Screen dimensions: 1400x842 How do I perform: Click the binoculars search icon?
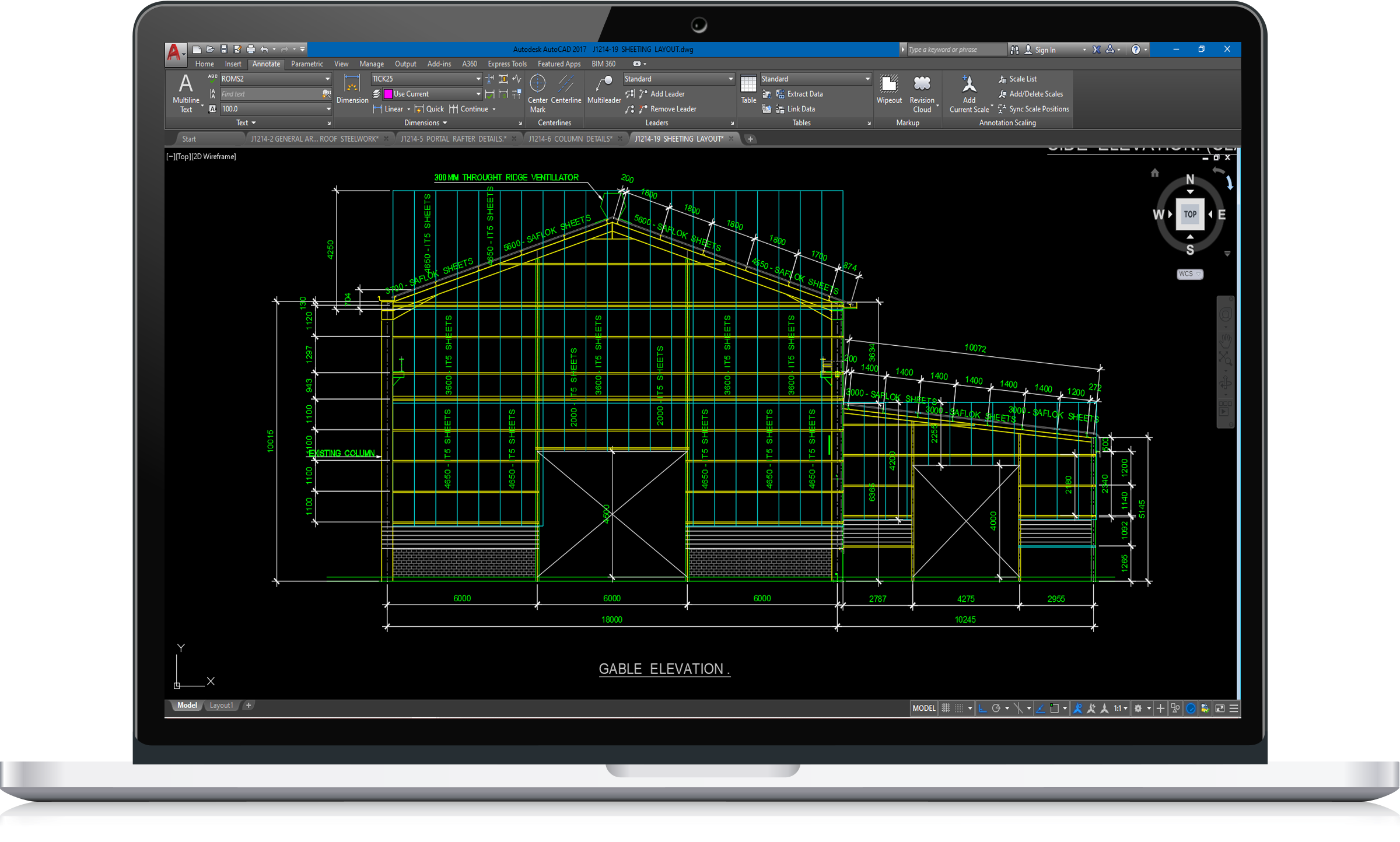(x=1014, y=50)
